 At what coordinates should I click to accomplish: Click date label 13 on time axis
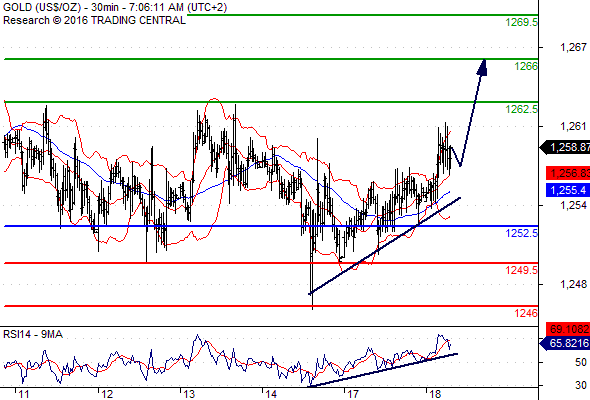click(x=189, y=394)
